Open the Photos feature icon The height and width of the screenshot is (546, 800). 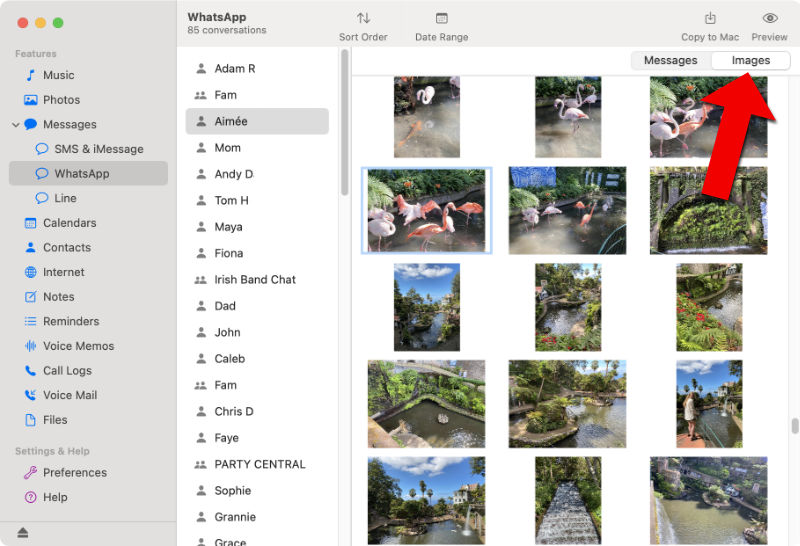coord(31,100)
